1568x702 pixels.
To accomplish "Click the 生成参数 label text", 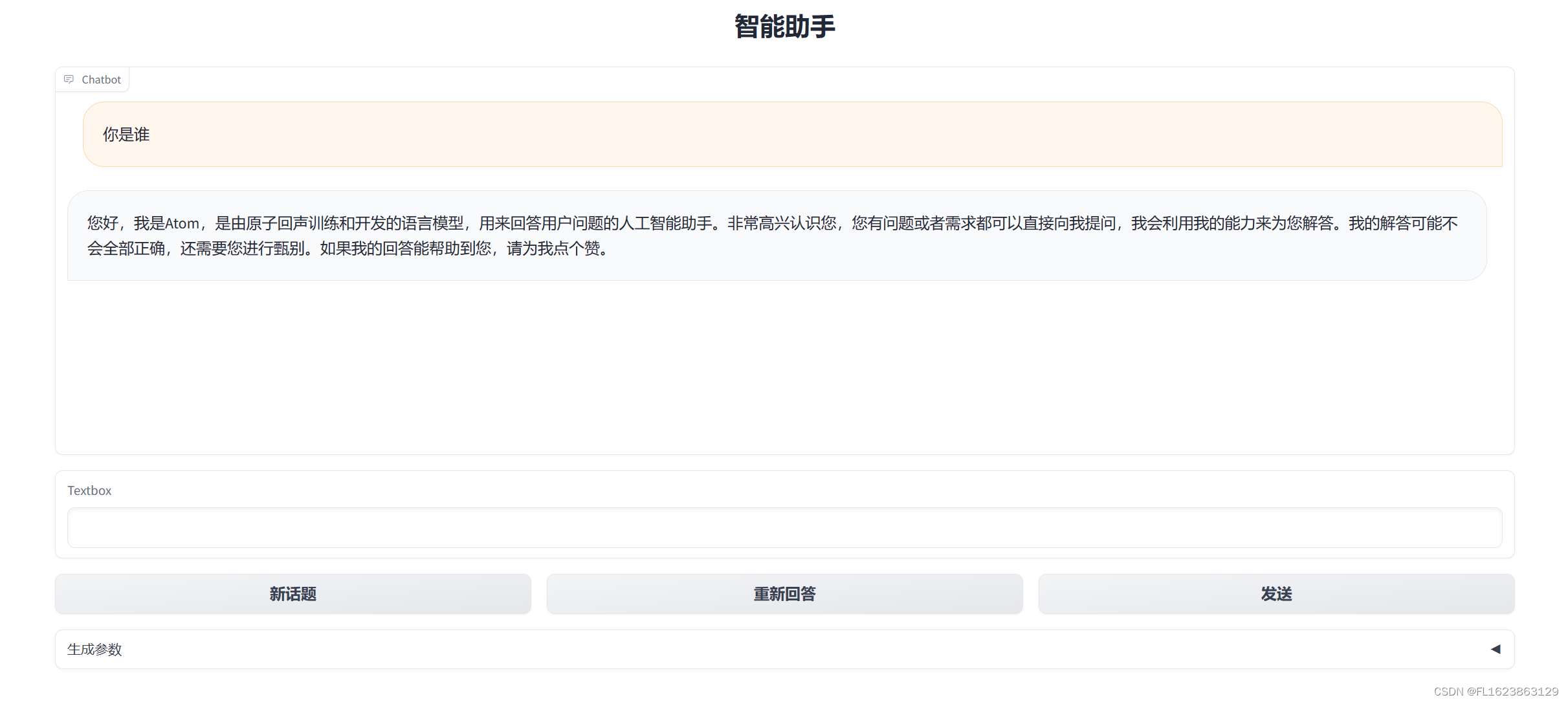I will coord(94,649).
